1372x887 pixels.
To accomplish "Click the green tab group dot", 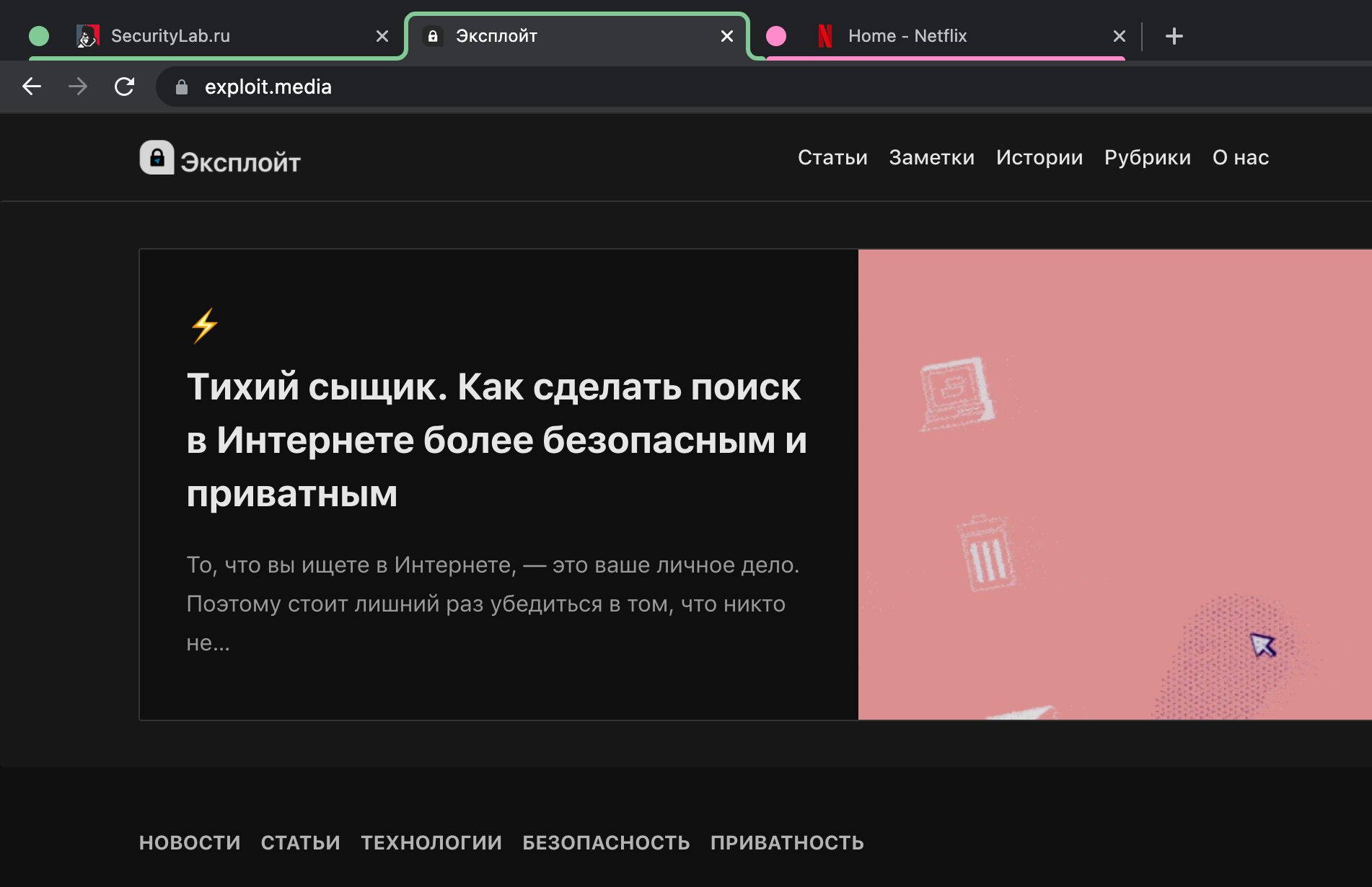I will click(39, 36).
